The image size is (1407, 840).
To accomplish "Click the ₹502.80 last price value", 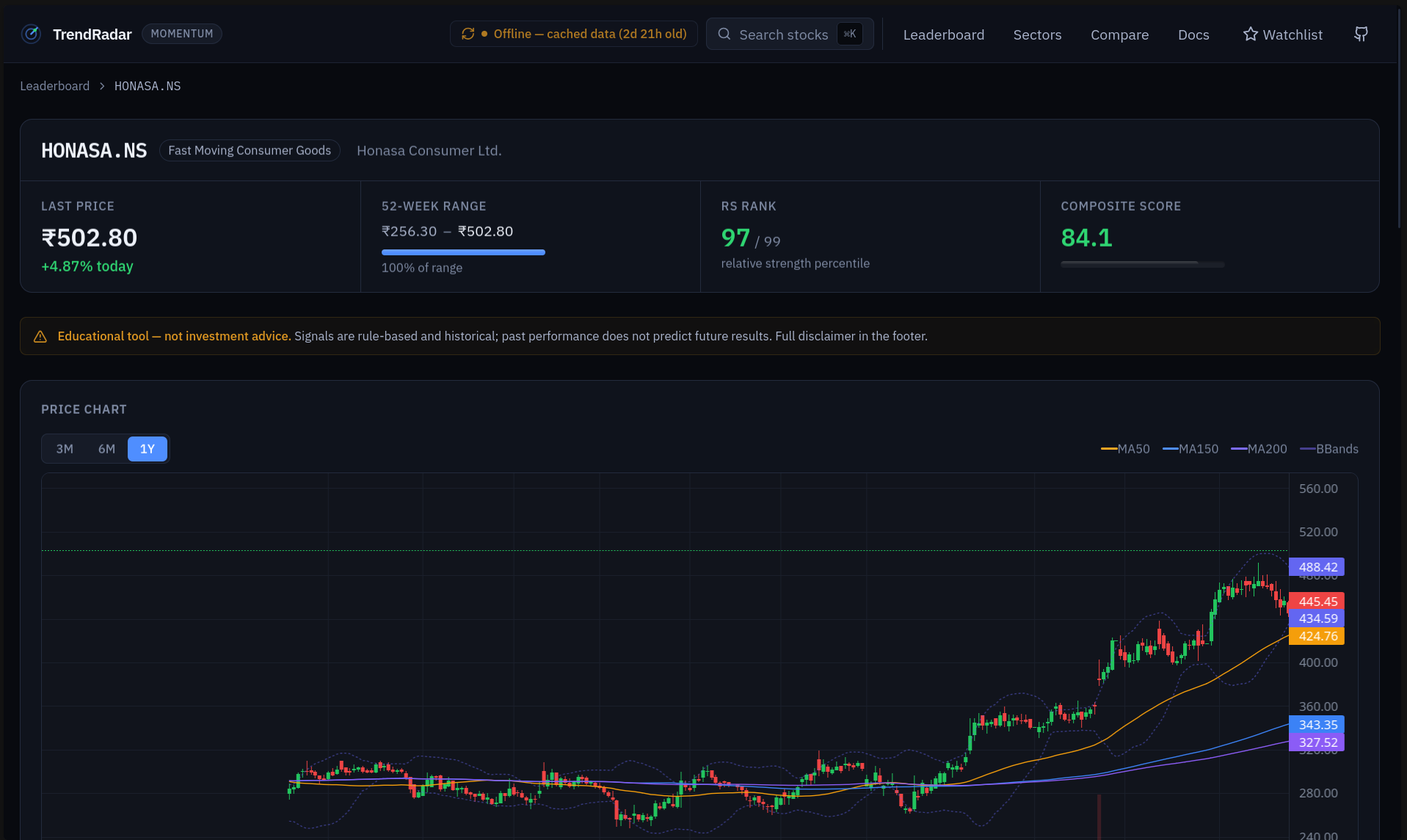I will (x=89, y=238).
